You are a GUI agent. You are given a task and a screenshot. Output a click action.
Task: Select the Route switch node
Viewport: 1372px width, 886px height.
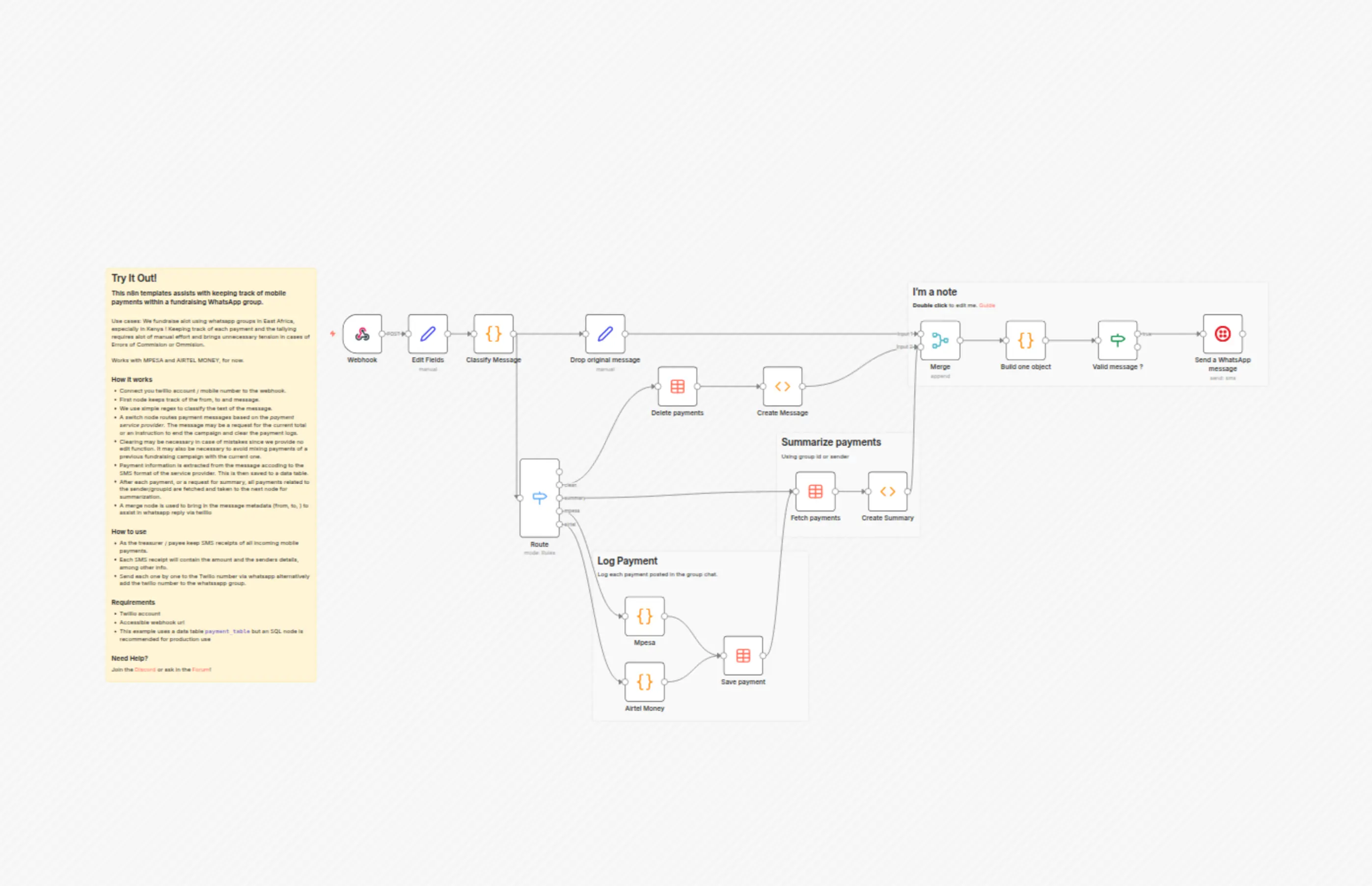click(x=539, y=498)
